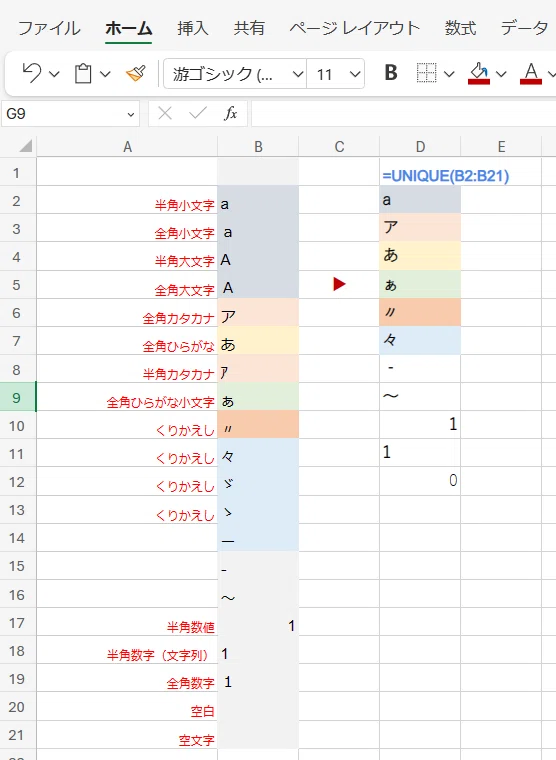This screenshot has height=760, width=556.
Task: Switch to the 挿入 tab
Action: [x=192, y=28]
